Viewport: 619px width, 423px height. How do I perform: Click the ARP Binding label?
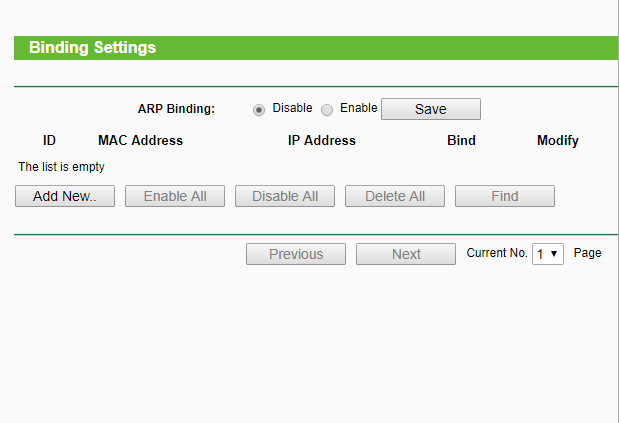[176, 109]
